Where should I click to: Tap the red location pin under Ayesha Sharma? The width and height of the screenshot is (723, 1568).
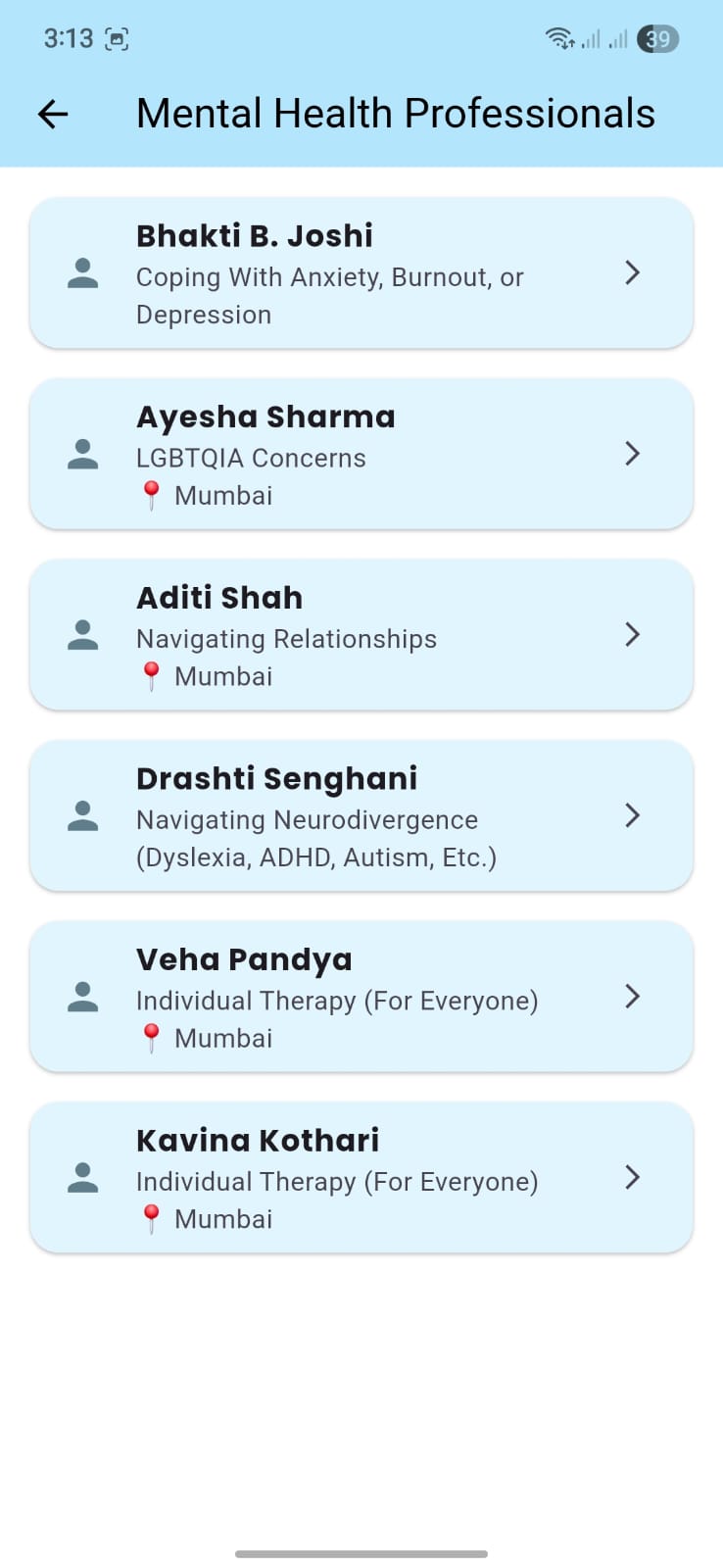pos(151,496)
